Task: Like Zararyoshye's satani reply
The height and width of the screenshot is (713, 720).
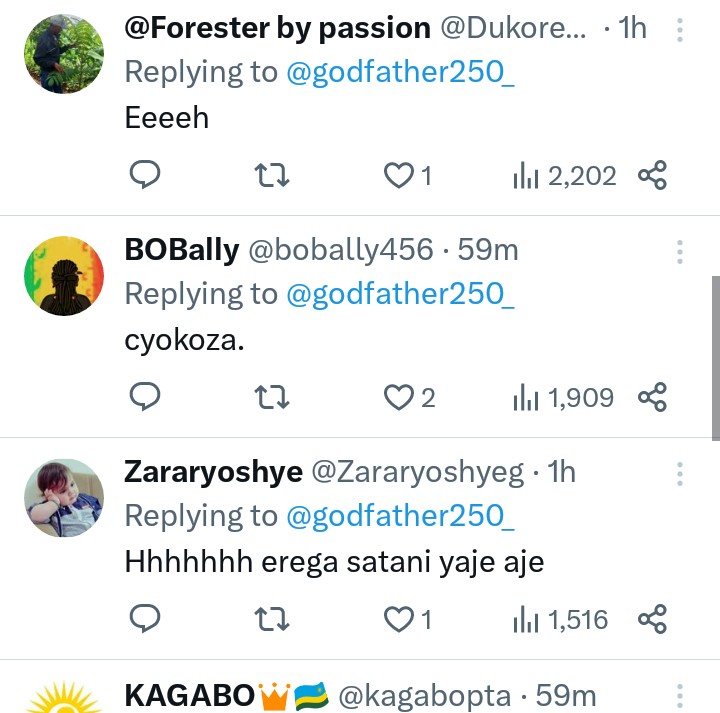Action: click(400, 620)
